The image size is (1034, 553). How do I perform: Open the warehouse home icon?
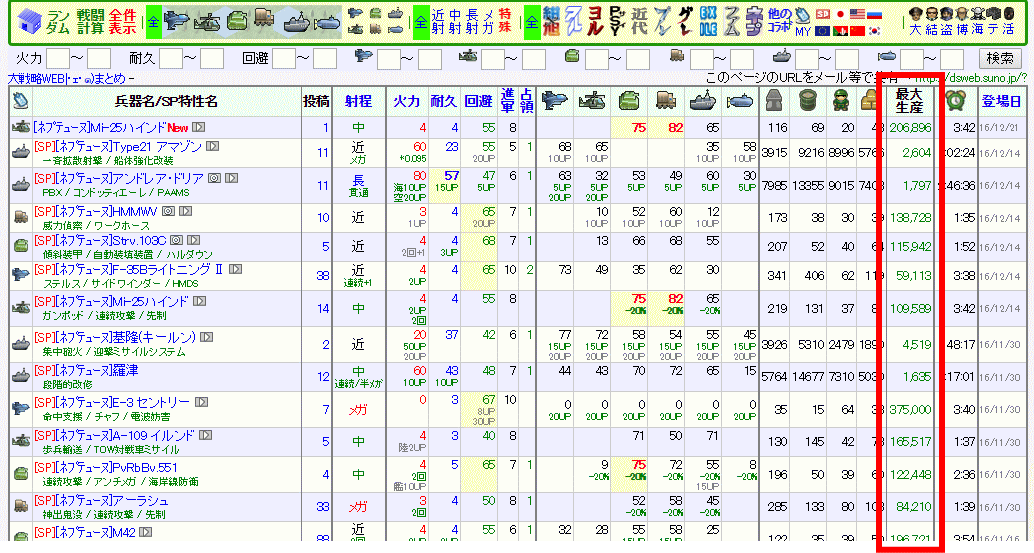point(28,22)
